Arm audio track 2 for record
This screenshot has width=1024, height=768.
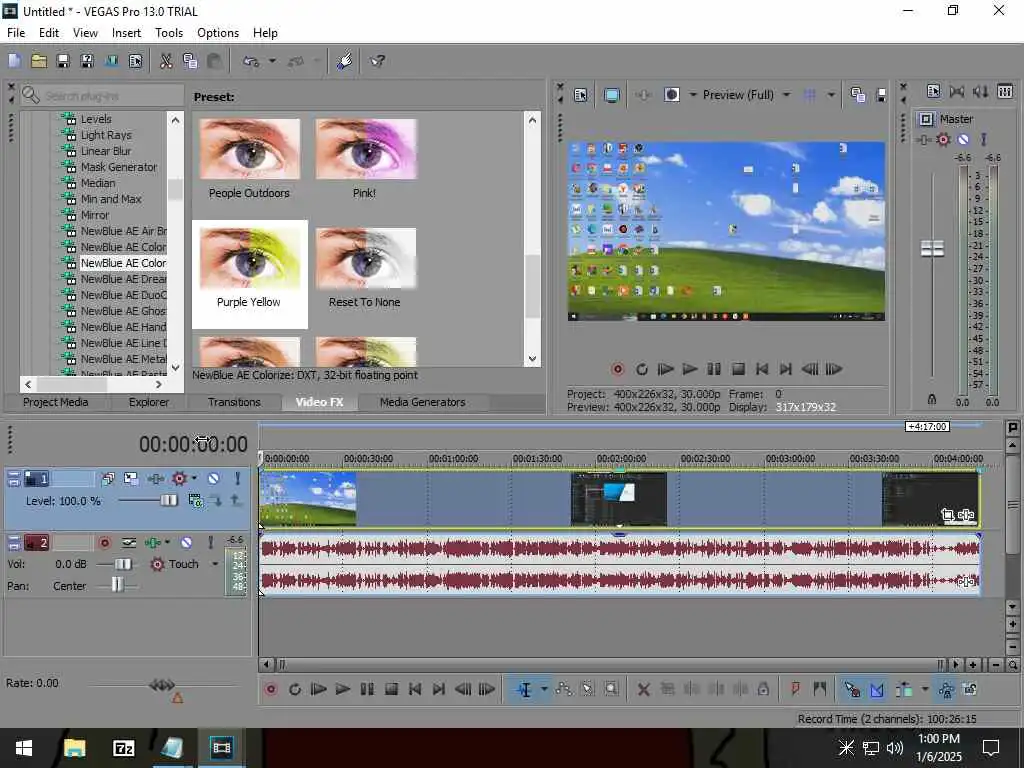[104, 543]
